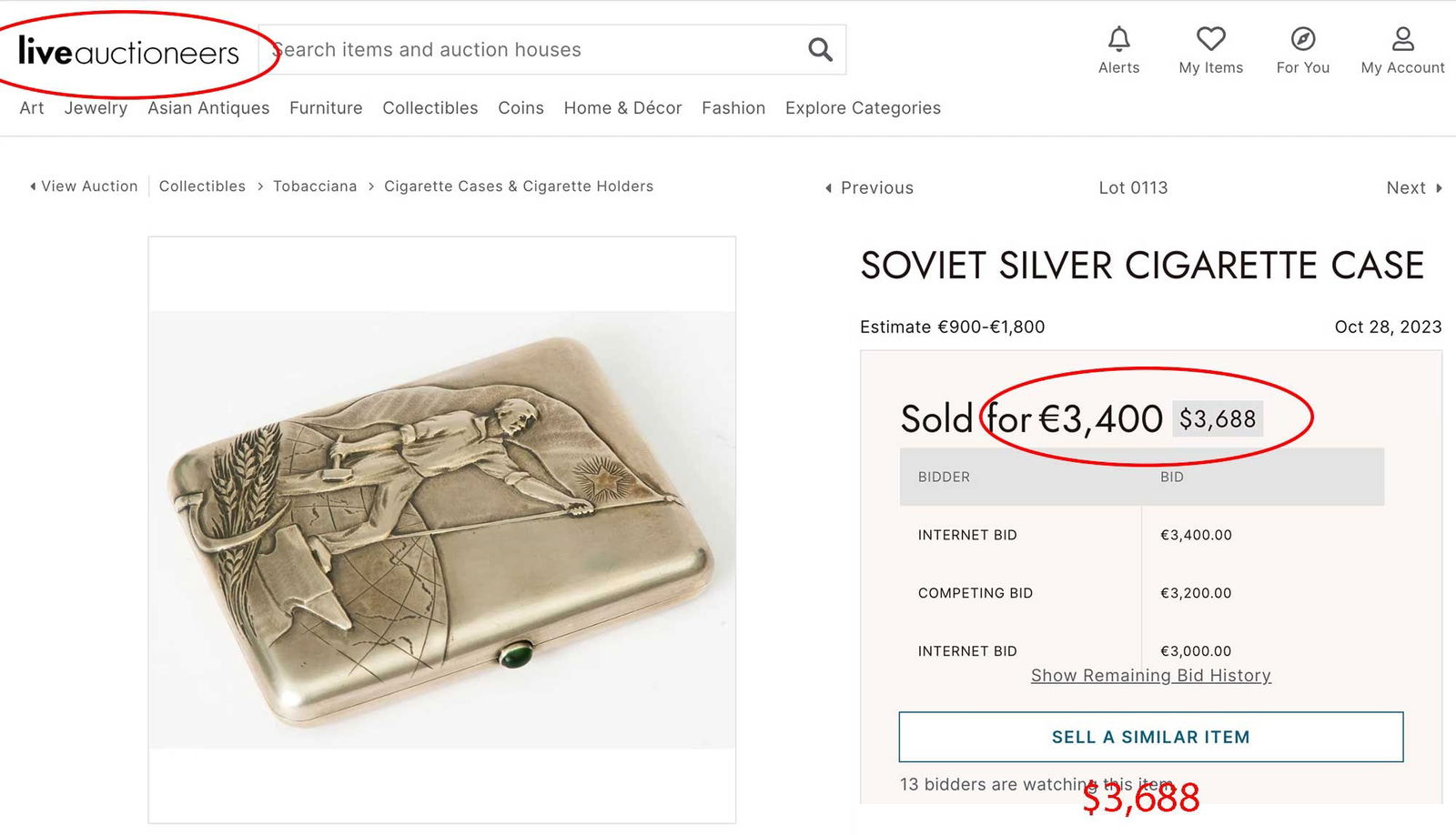This screenshot has width=1456, height=835.
Task: Open the Tobacciana breadcrumb link
Action: click(x=315, y=186)
